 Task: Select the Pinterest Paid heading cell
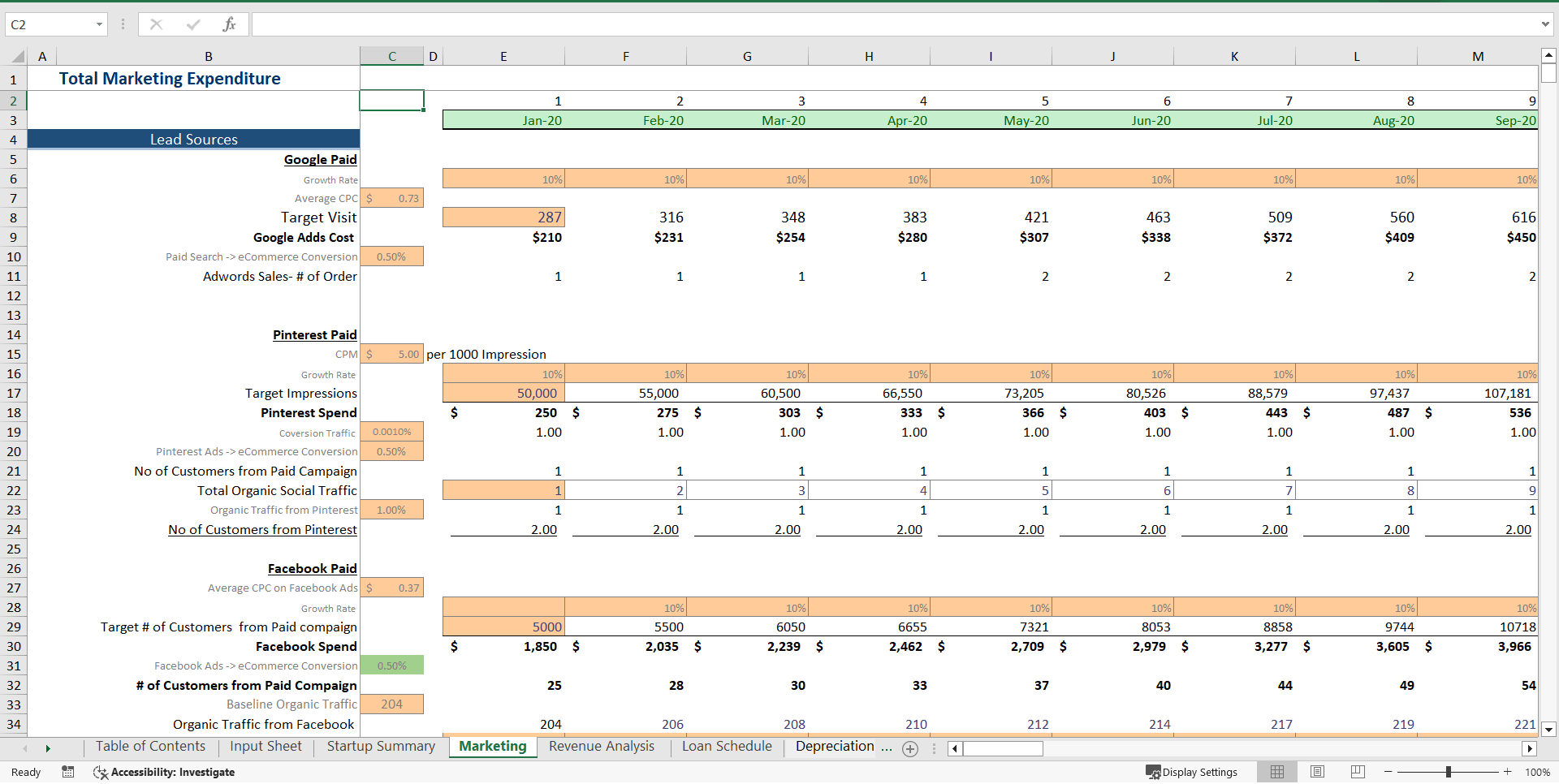tap(193, 334)
